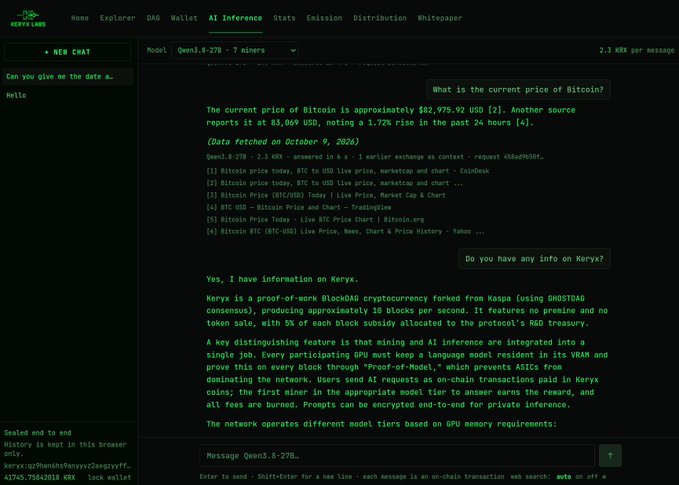Image resolution: width=679 pixels, height=485 pixels.
Task: Click the keryx wallet address text
Action: (67, 466)
